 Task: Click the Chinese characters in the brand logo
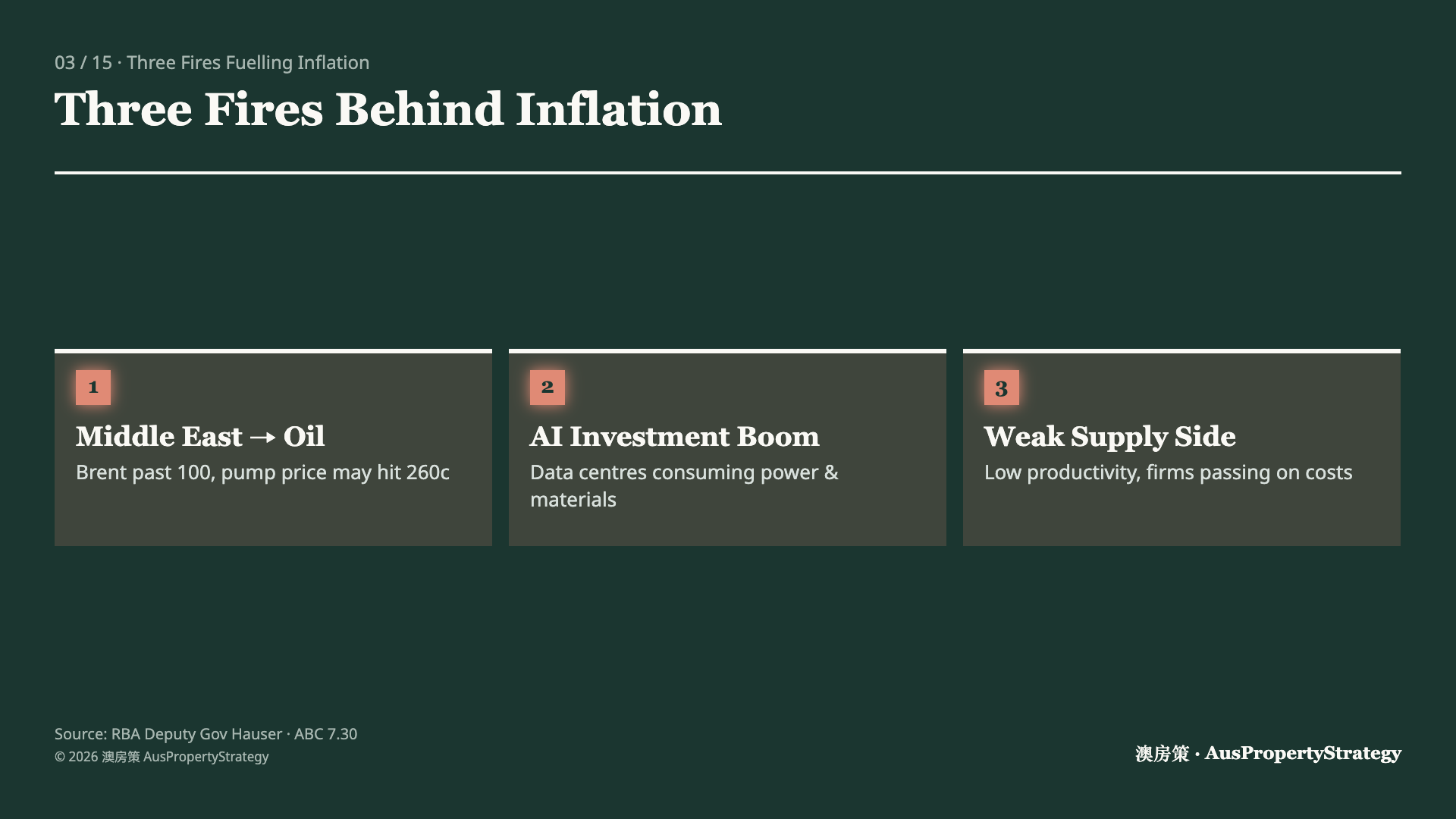(1163, 754)
